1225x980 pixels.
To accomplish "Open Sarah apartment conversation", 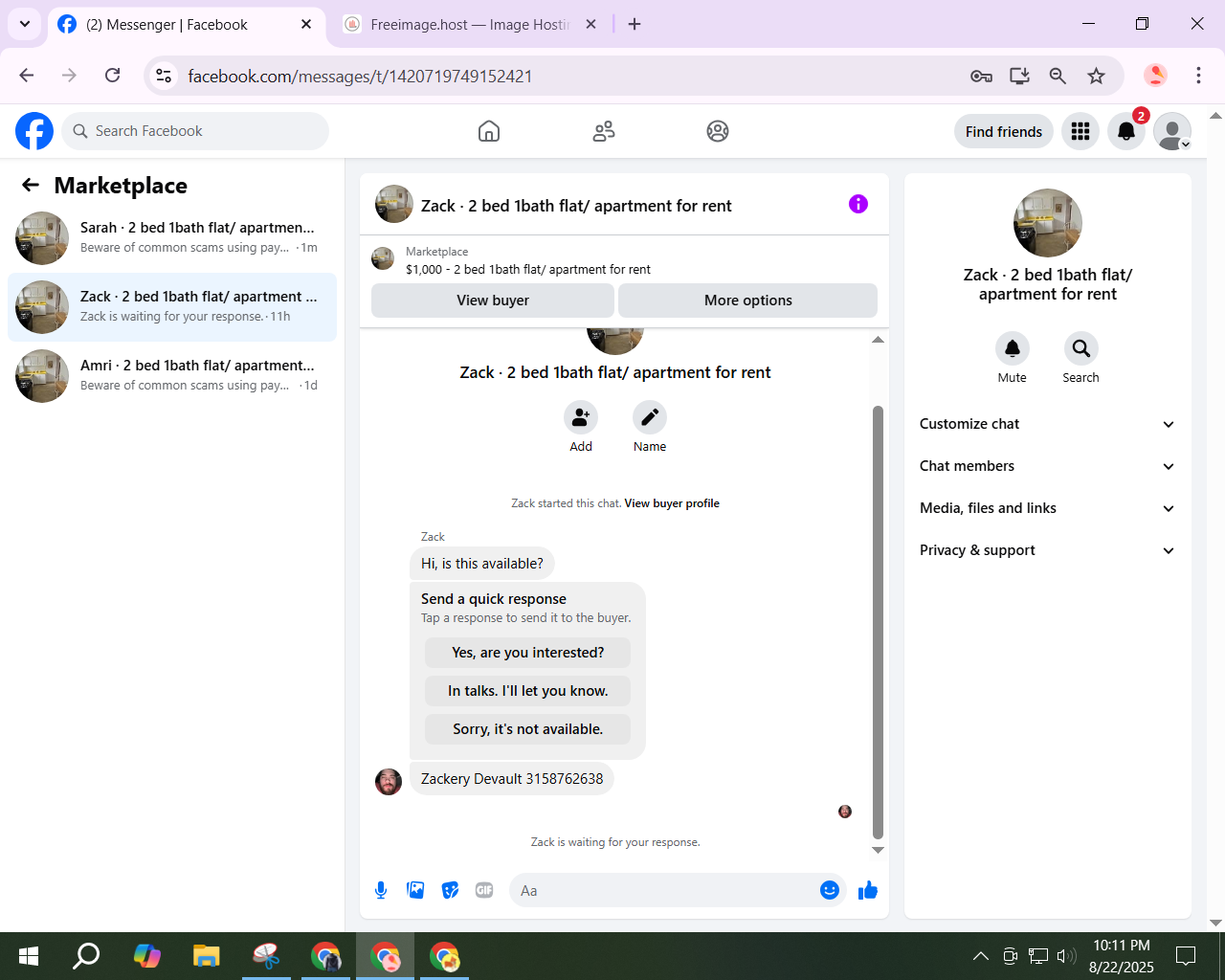I will 172,238.
